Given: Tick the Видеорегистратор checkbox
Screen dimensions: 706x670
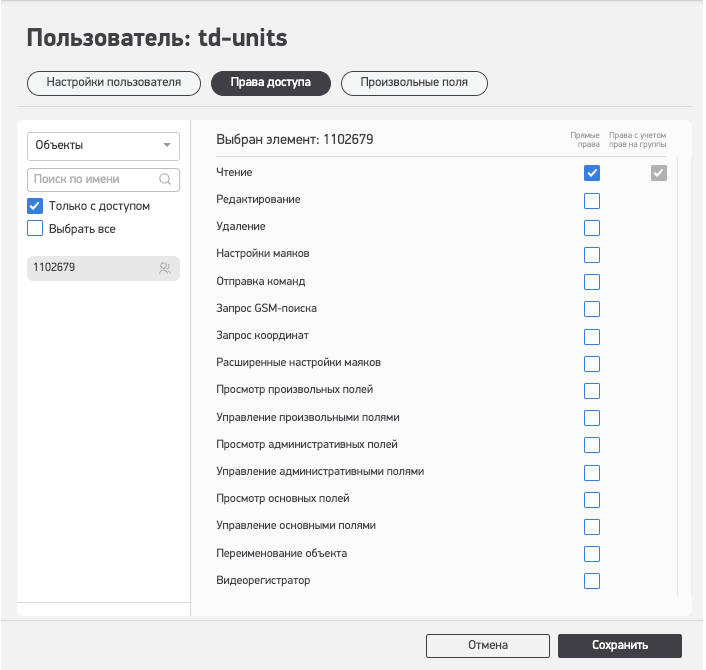Looking at the screenshot, I should (592, 581).
